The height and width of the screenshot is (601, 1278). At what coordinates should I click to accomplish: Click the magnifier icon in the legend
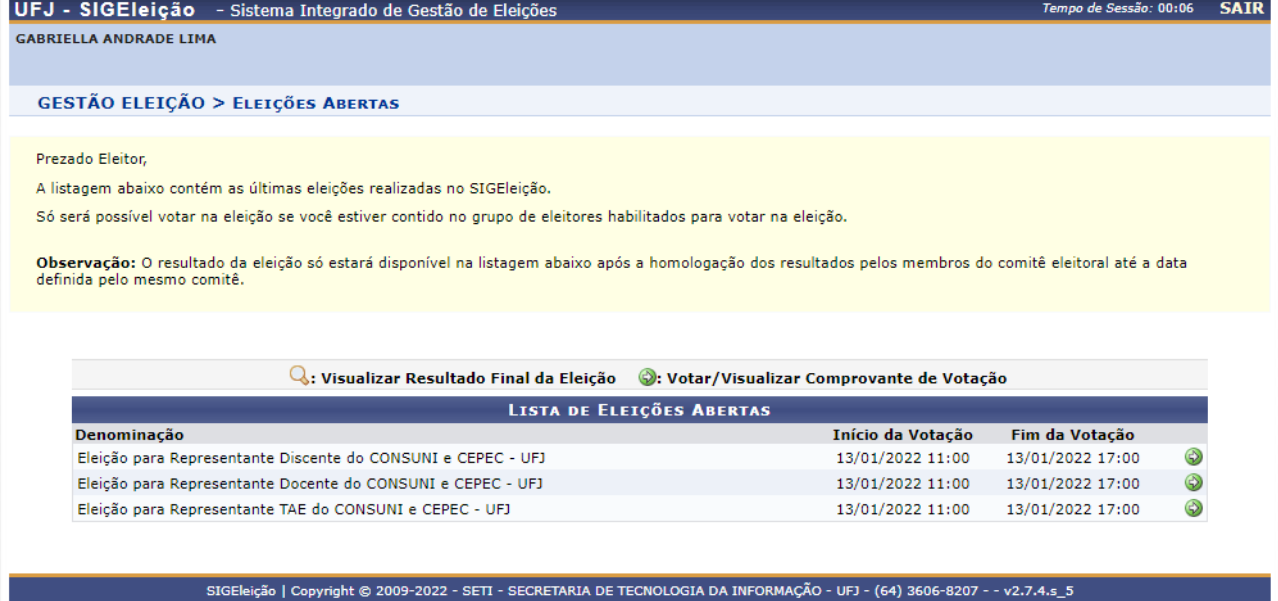(x=299, y=377)
